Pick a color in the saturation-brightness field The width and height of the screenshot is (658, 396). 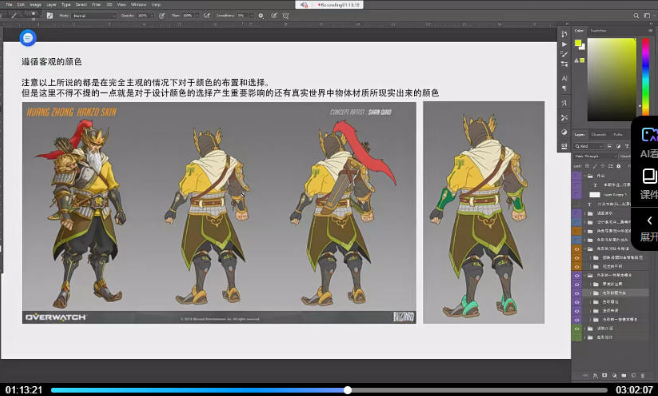point(612,79)
